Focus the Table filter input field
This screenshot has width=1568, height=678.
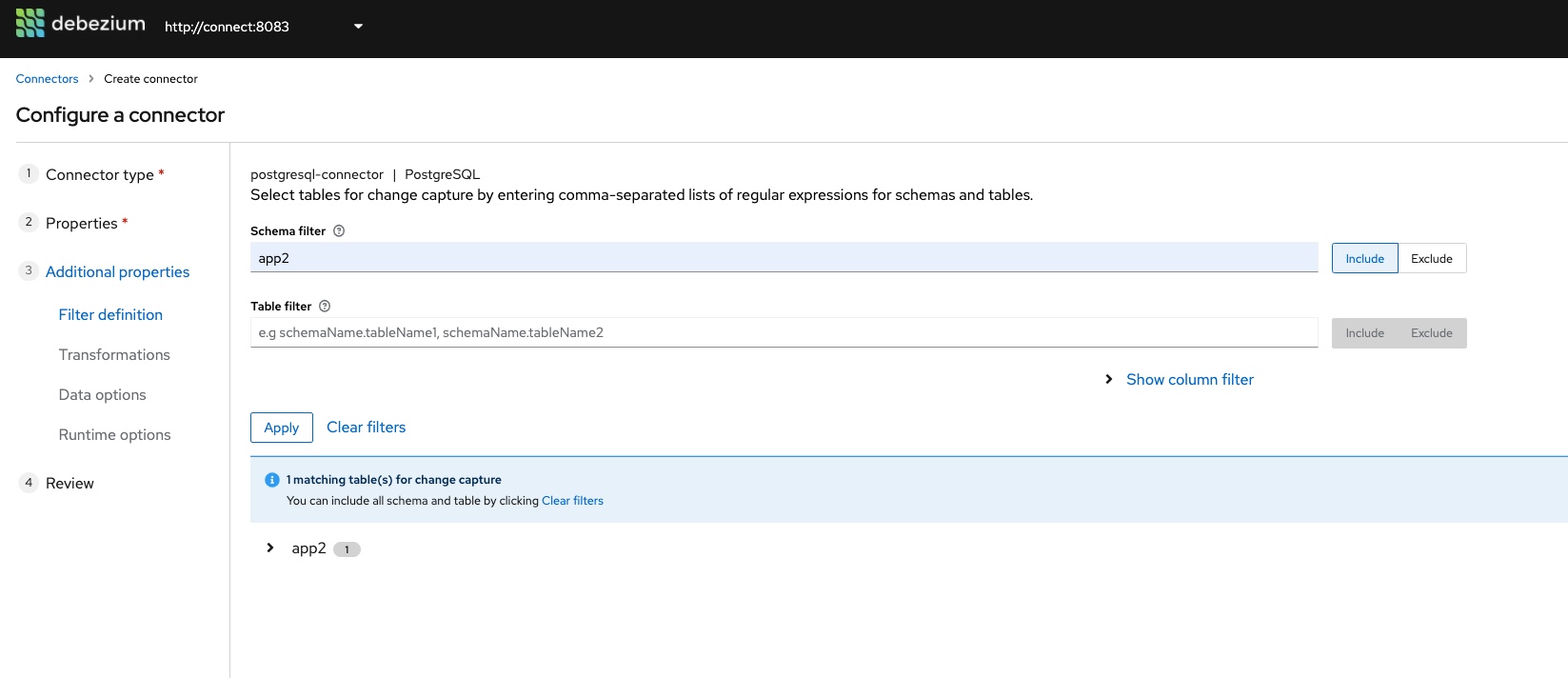tap(784, 332)
